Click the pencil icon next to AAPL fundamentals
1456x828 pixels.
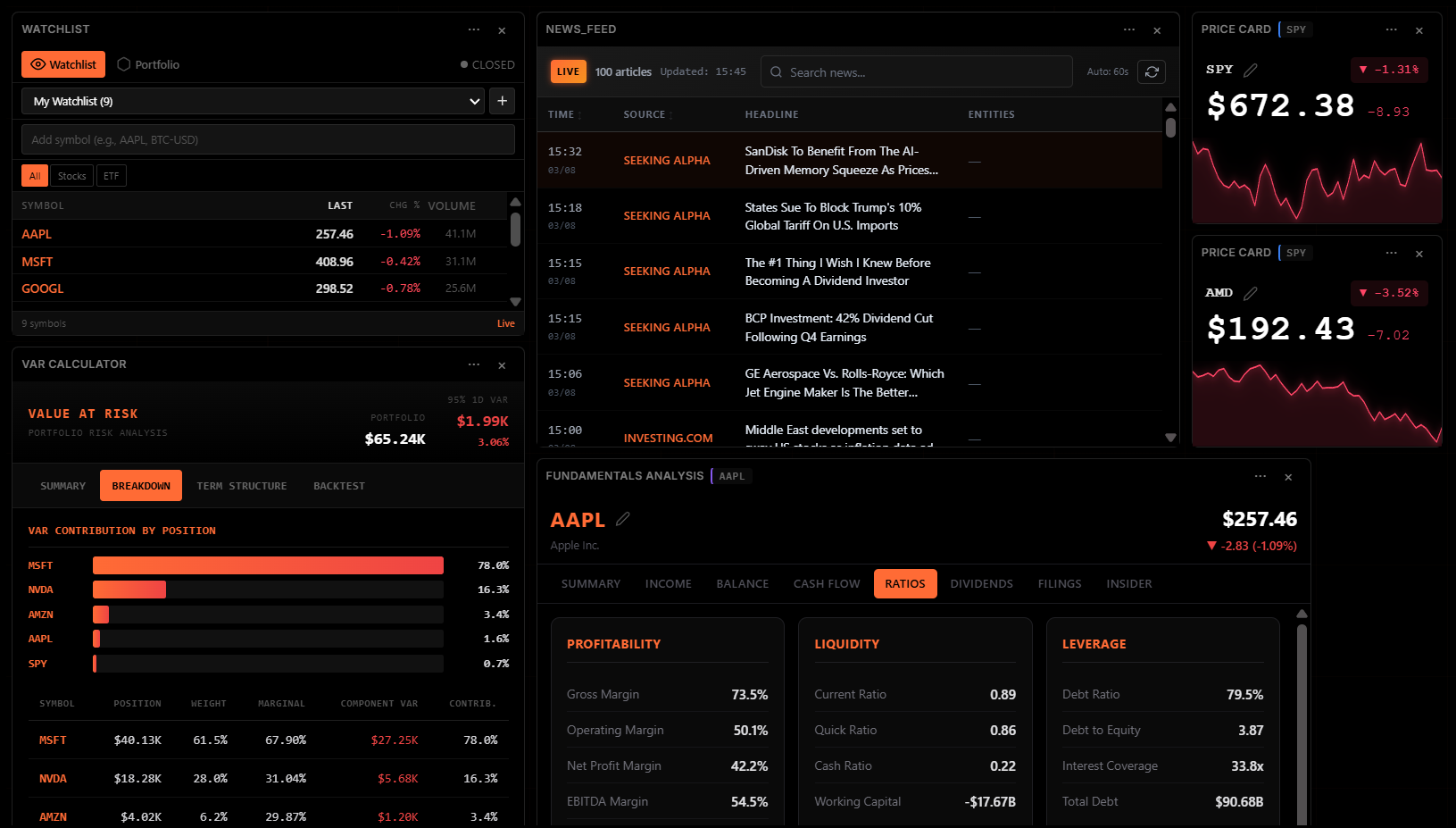point(622,518)
